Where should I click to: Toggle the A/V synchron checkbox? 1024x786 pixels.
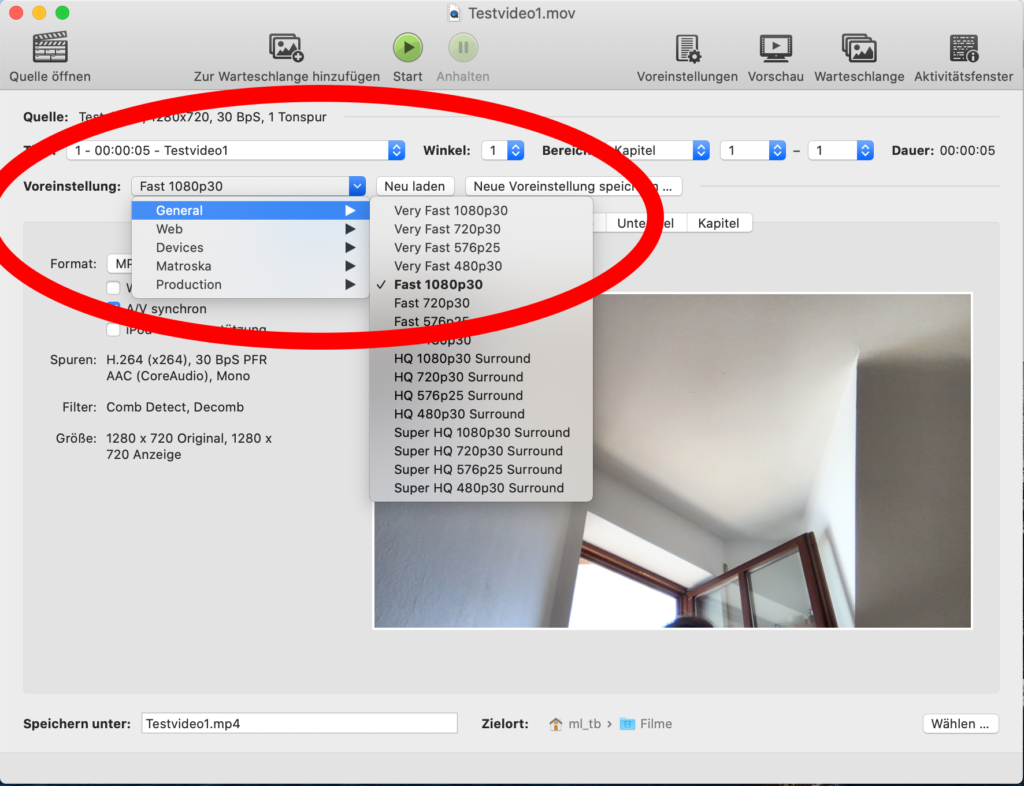click(114, 309)
